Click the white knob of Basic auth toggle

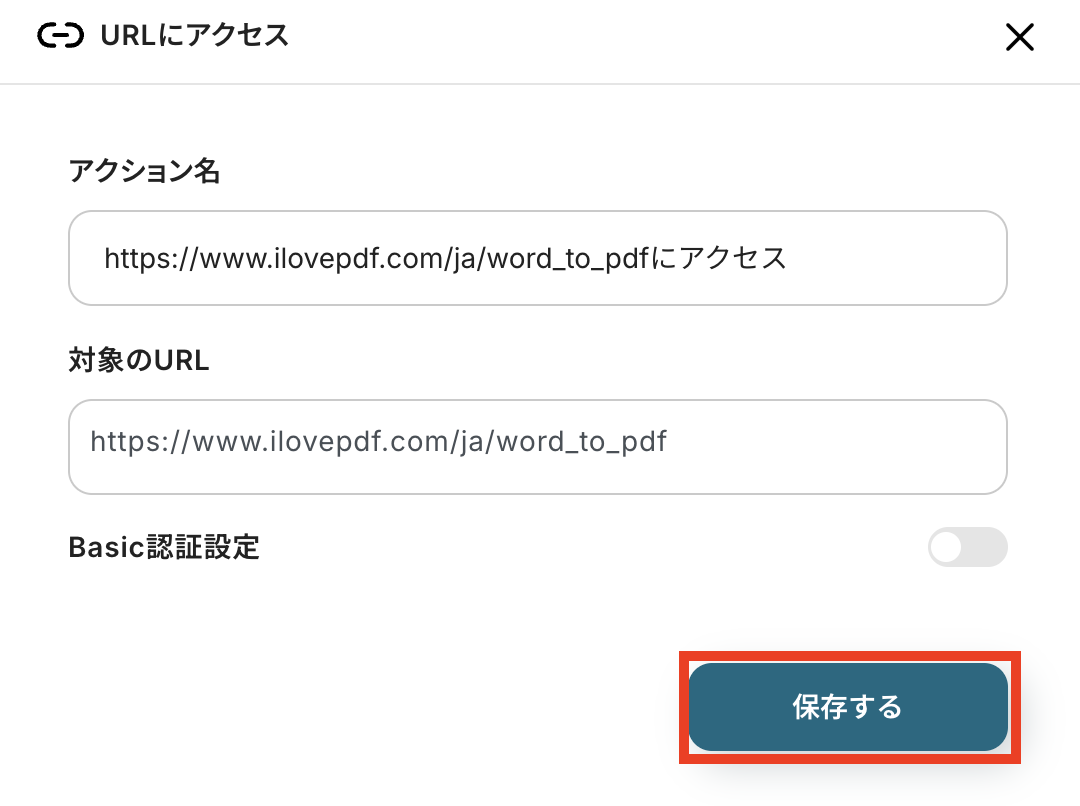[x=947, y=547]
